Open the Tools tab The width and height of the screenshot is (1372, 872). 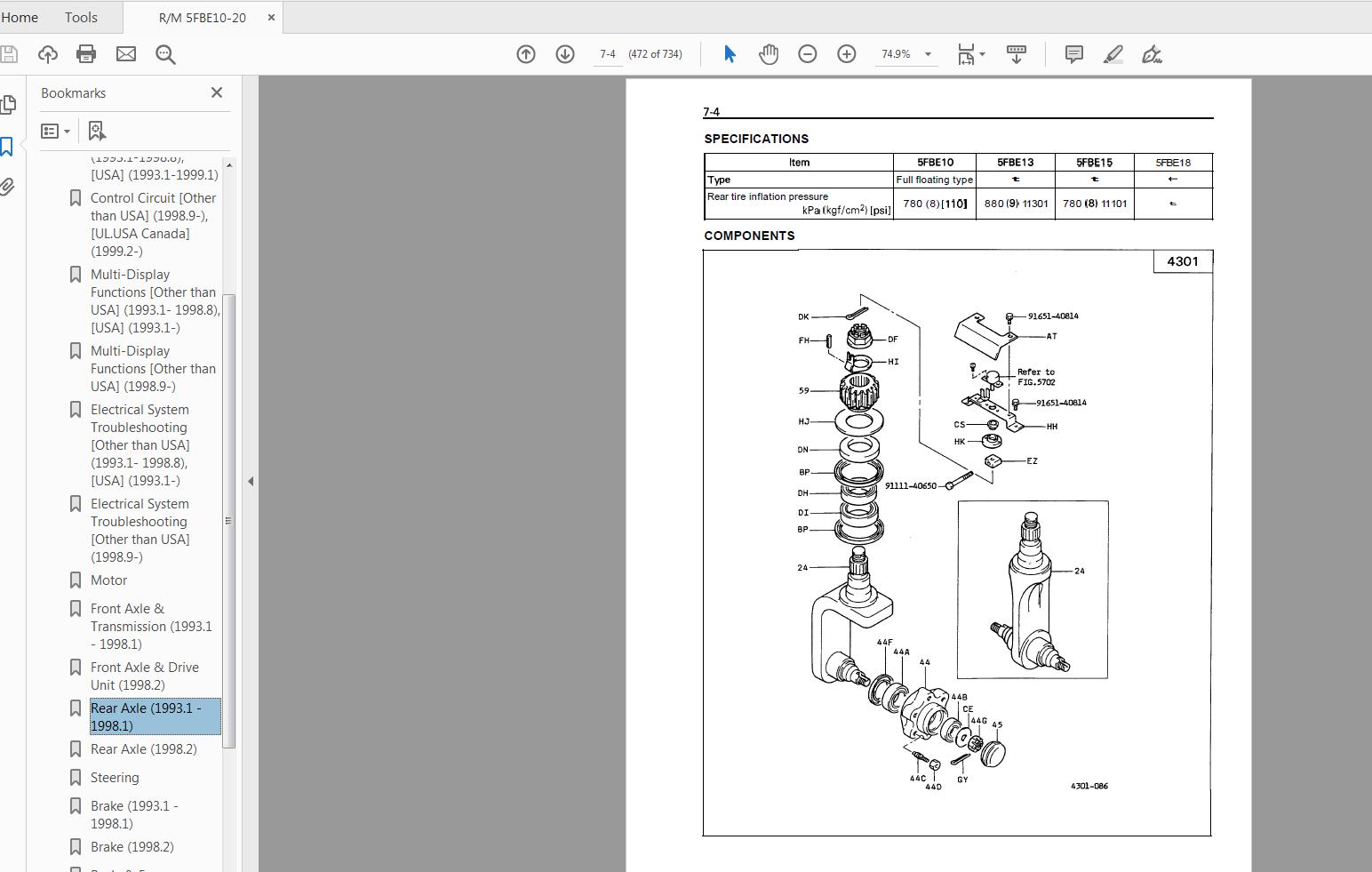click(x=80, y=17)
